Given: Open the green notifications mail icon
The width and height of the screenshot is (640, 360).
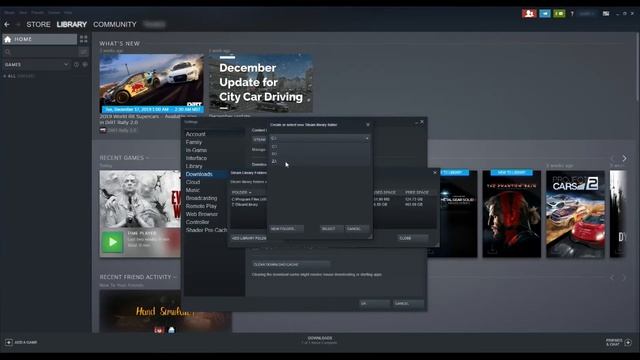Looking at the screenshot, I should point(559,13).
